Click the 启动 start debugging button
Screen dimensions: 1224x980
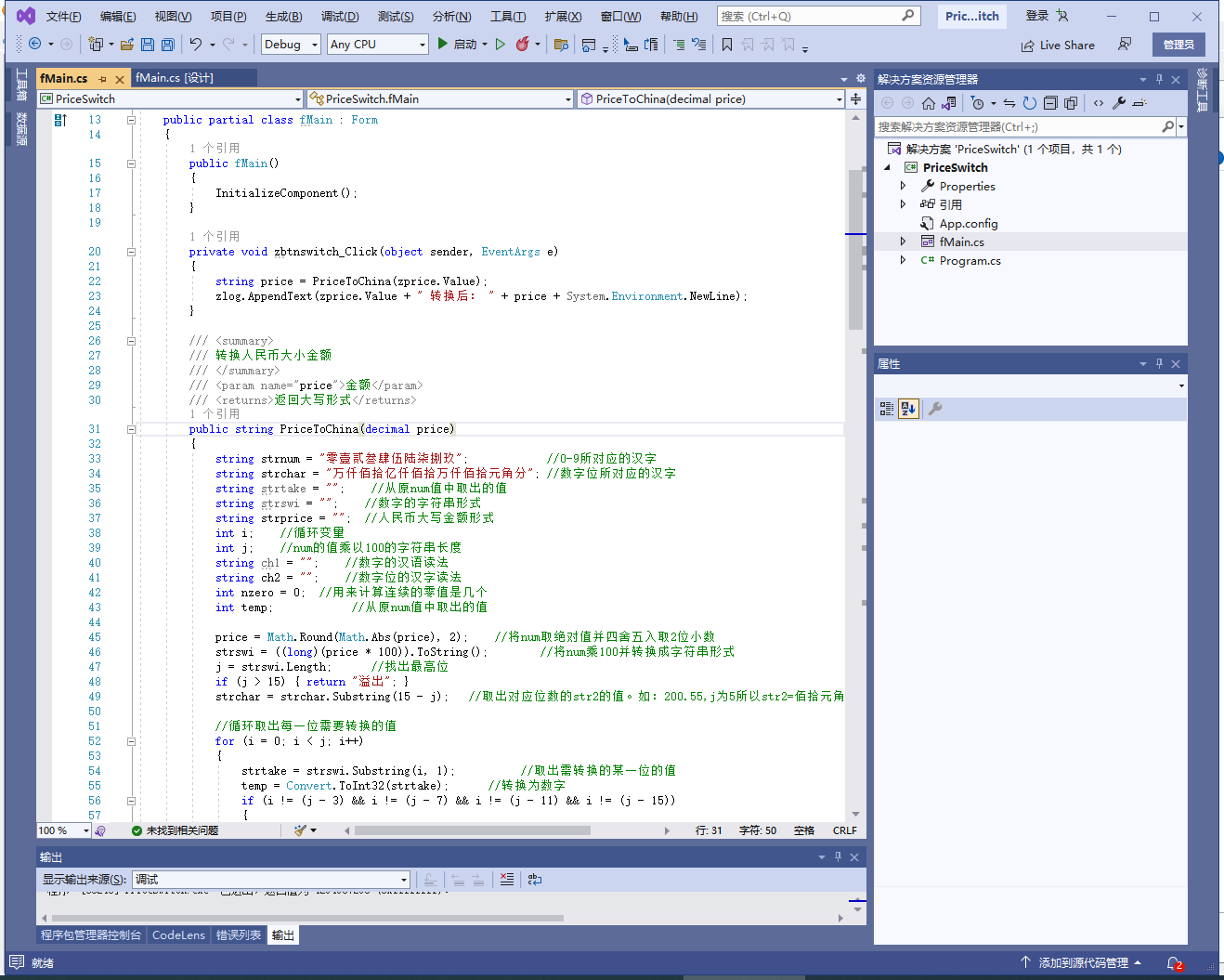tap(457, 44)
